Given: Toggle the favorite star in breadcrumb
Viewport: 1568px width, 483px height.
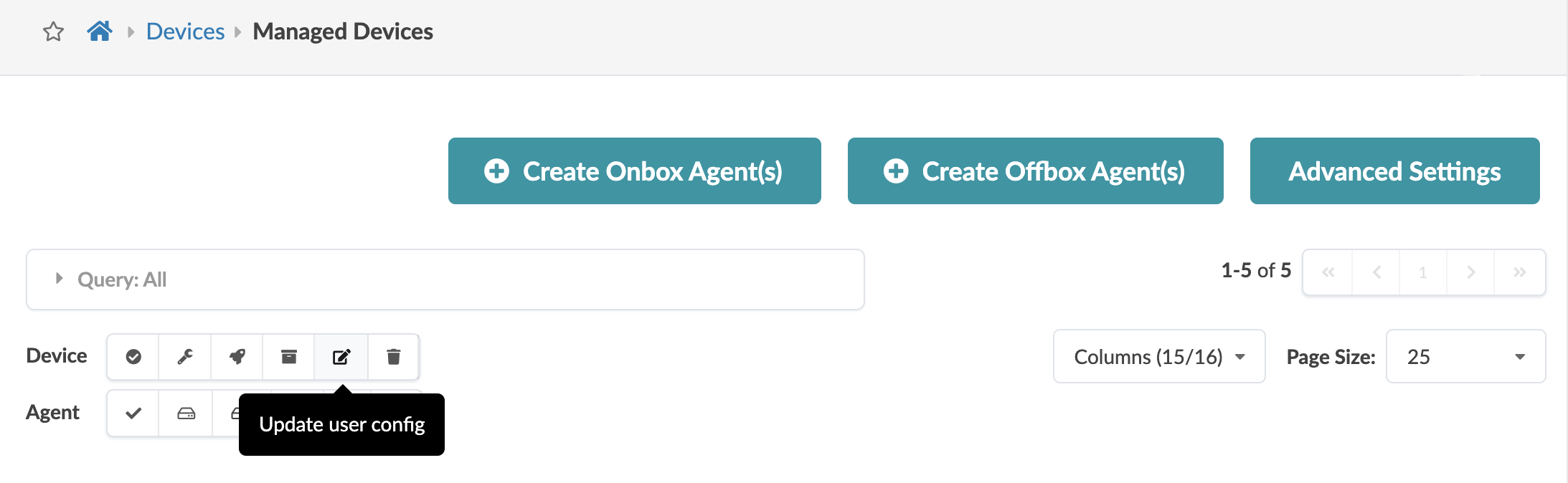Looking at the screenshot, I should click(x=54, y=32).
